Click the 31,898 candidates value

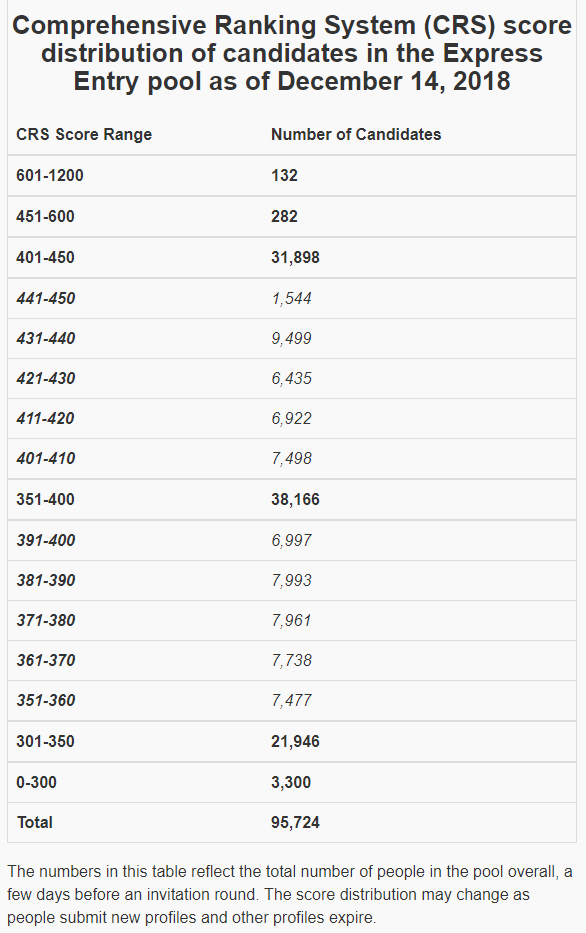pyautogui.click(x=296, y=258)
